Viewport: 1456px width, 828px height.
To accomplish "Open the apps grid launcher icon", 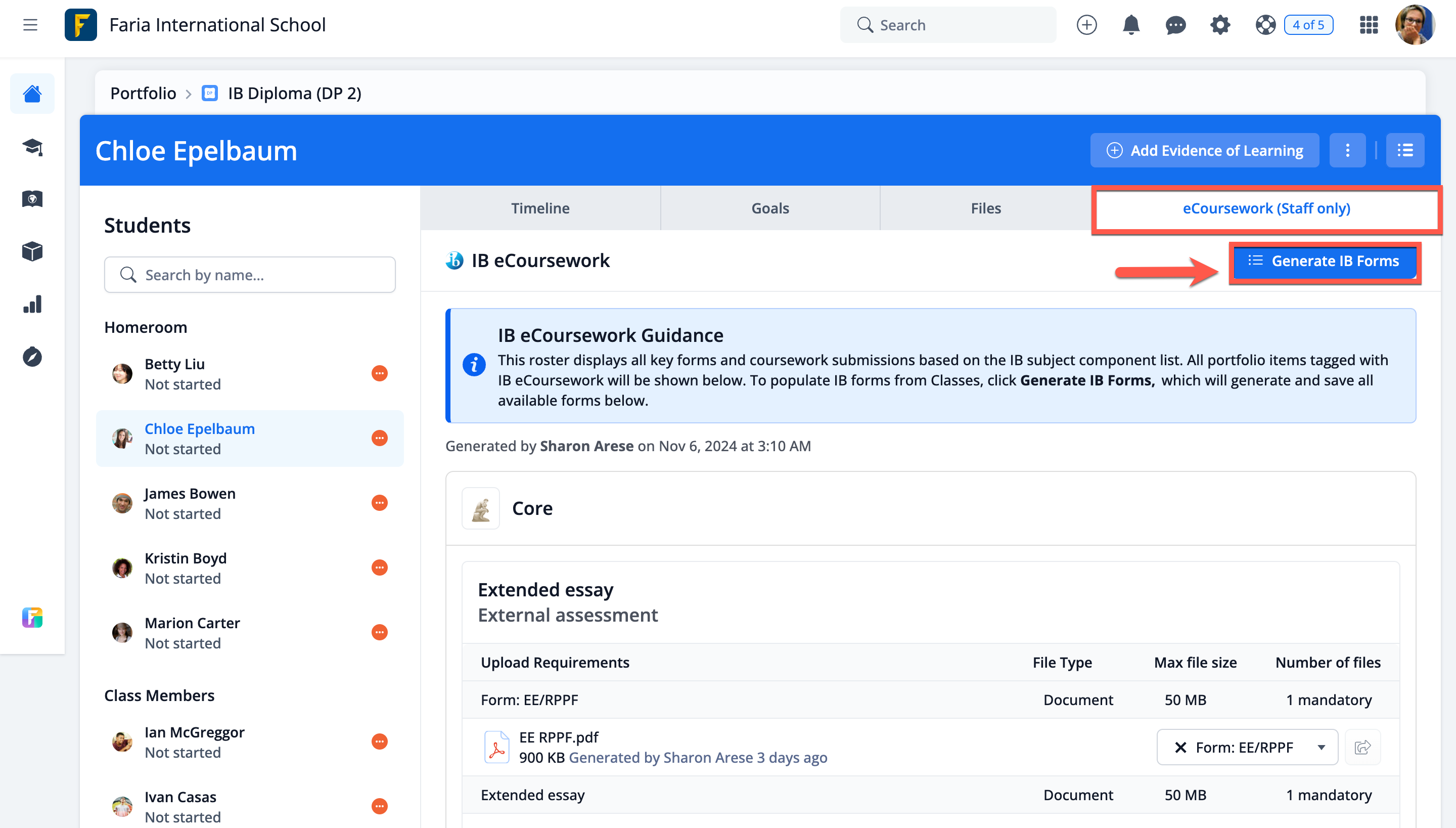I will (x=1369, y=25).
